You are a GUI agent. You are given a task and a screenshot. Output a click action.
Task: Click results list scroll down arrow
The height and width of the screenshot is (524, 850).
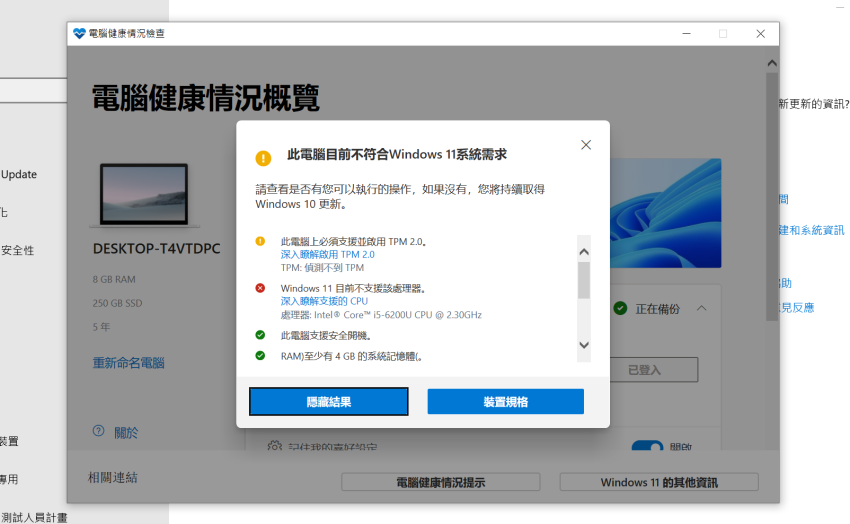coord(584,345)
